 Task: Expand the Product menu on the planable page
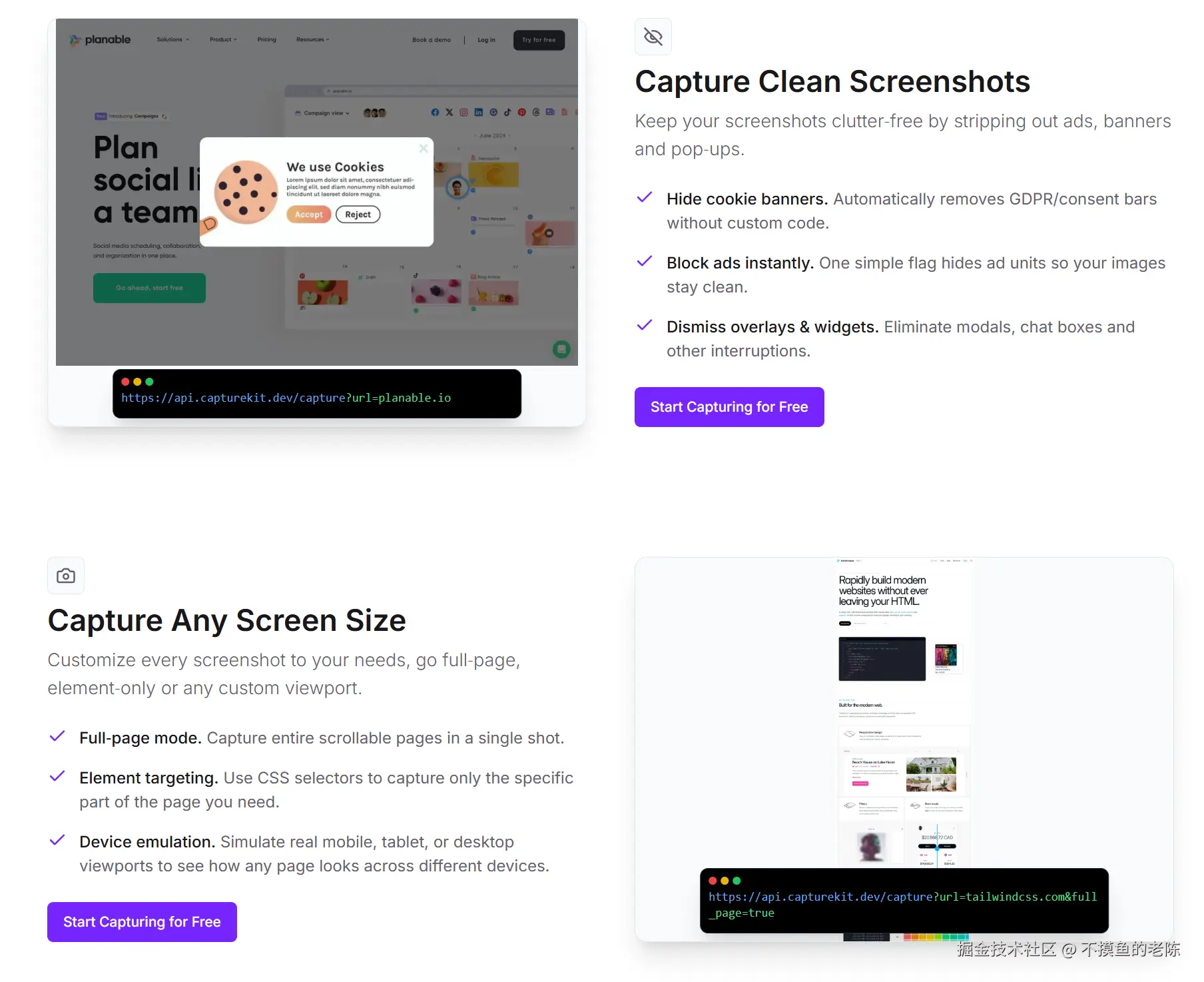point(223,40)
